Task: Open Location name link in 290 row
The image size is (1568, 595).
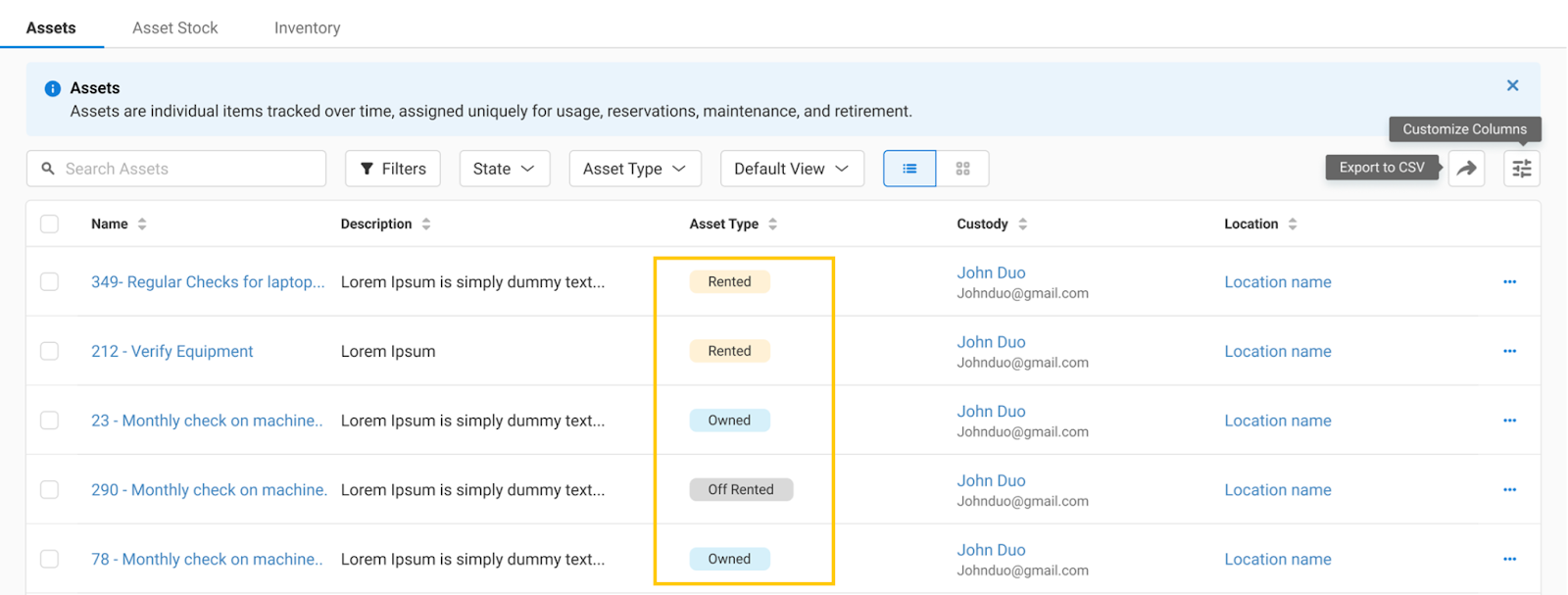Action: 1278,489
